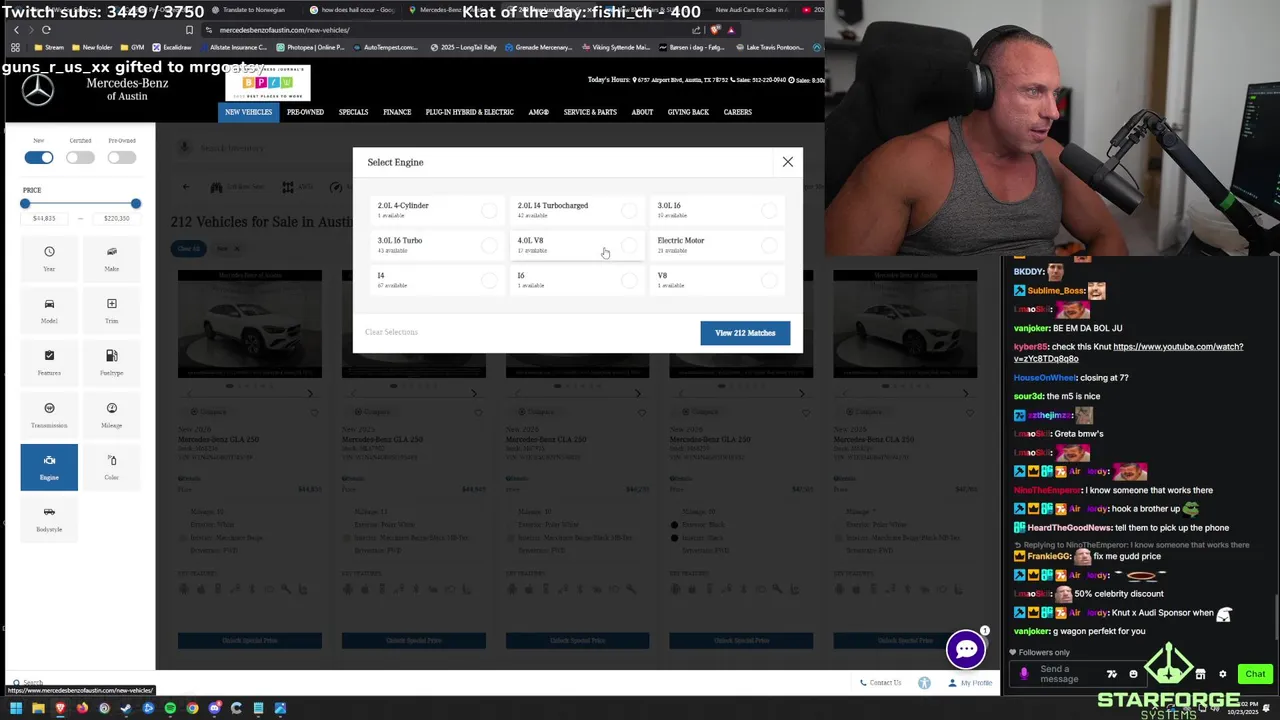
Task: Open the Specials nav menu
Action: coord(353,112)
